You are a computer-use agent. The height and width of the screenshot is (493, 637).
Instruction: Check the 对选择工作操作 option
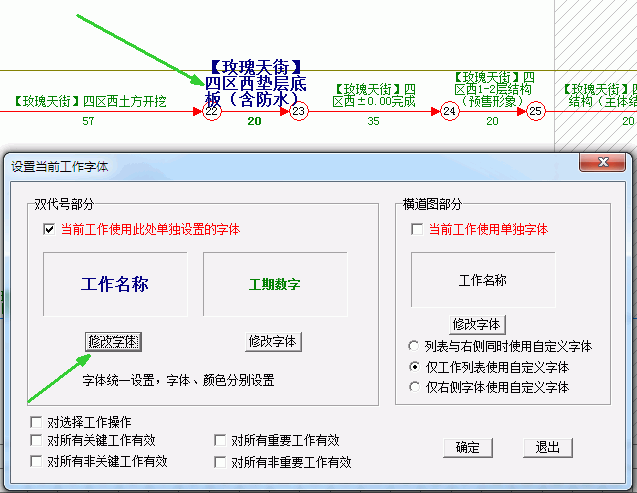tap(37, 422)
